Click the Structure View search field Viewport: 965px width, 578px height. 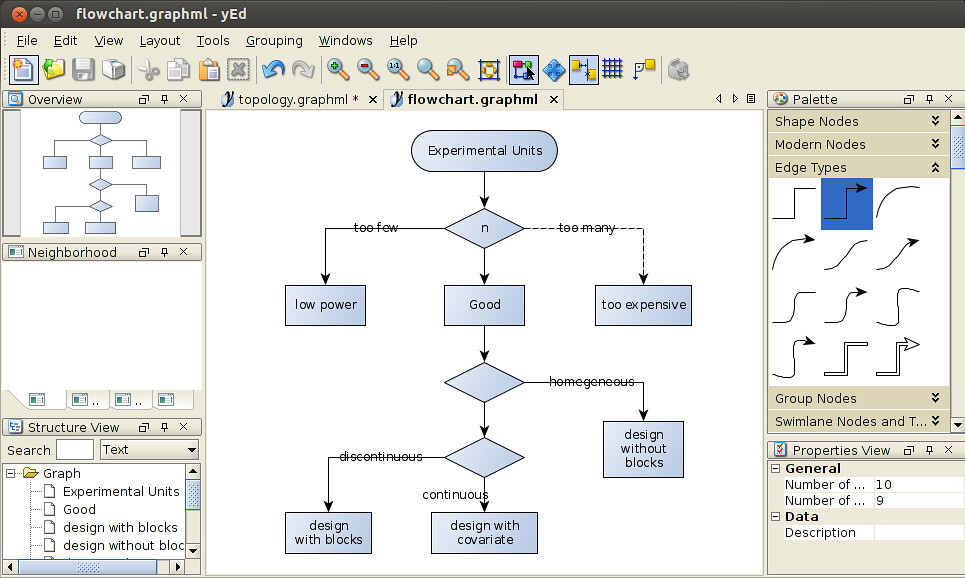pyautogui.click(x=75, y=450)
